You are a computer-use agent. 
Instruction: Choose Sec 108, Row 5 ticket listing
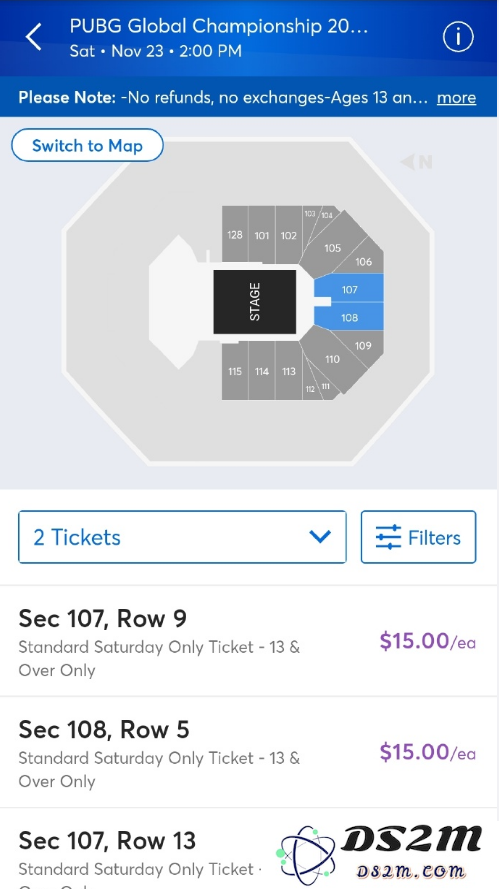[248, 752]
